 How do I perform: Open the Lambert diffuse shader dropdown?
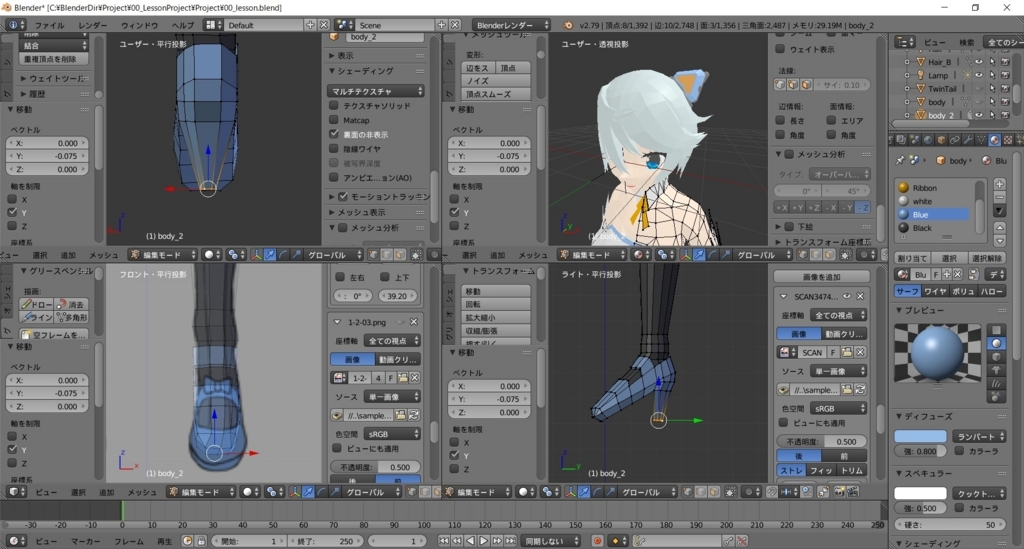point(979,436)
